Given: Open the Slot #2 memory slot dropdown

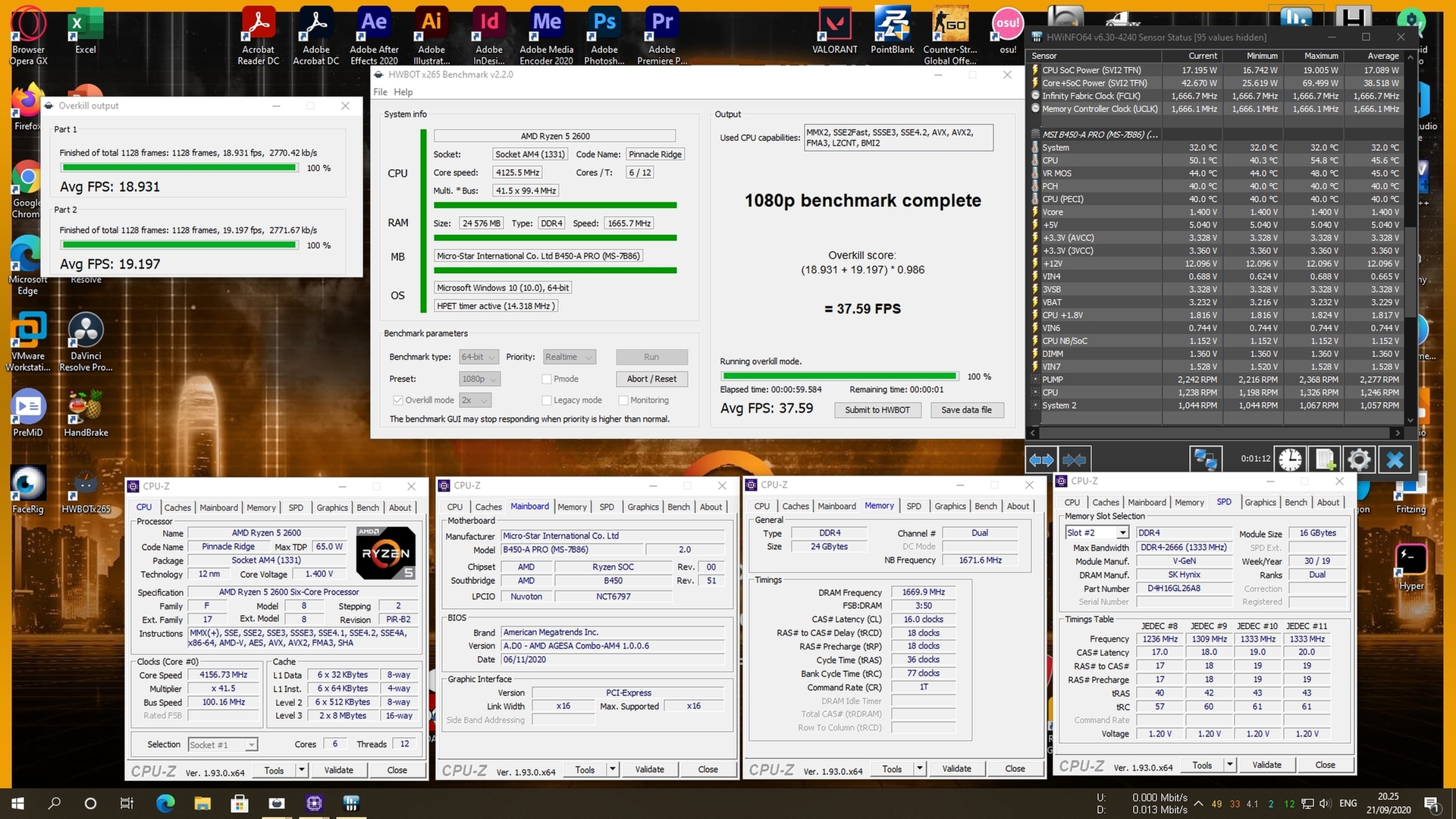Looking at the screenshot, I should point(1097,533).
